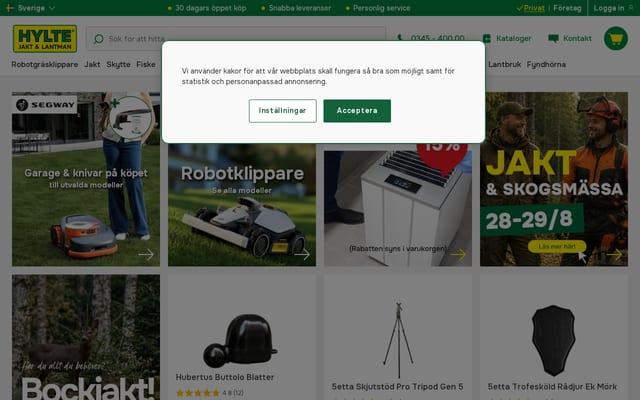Viewport: 640px width, 400px height.
Task: Open the Skytte category menu
Action: coord(118,64)
